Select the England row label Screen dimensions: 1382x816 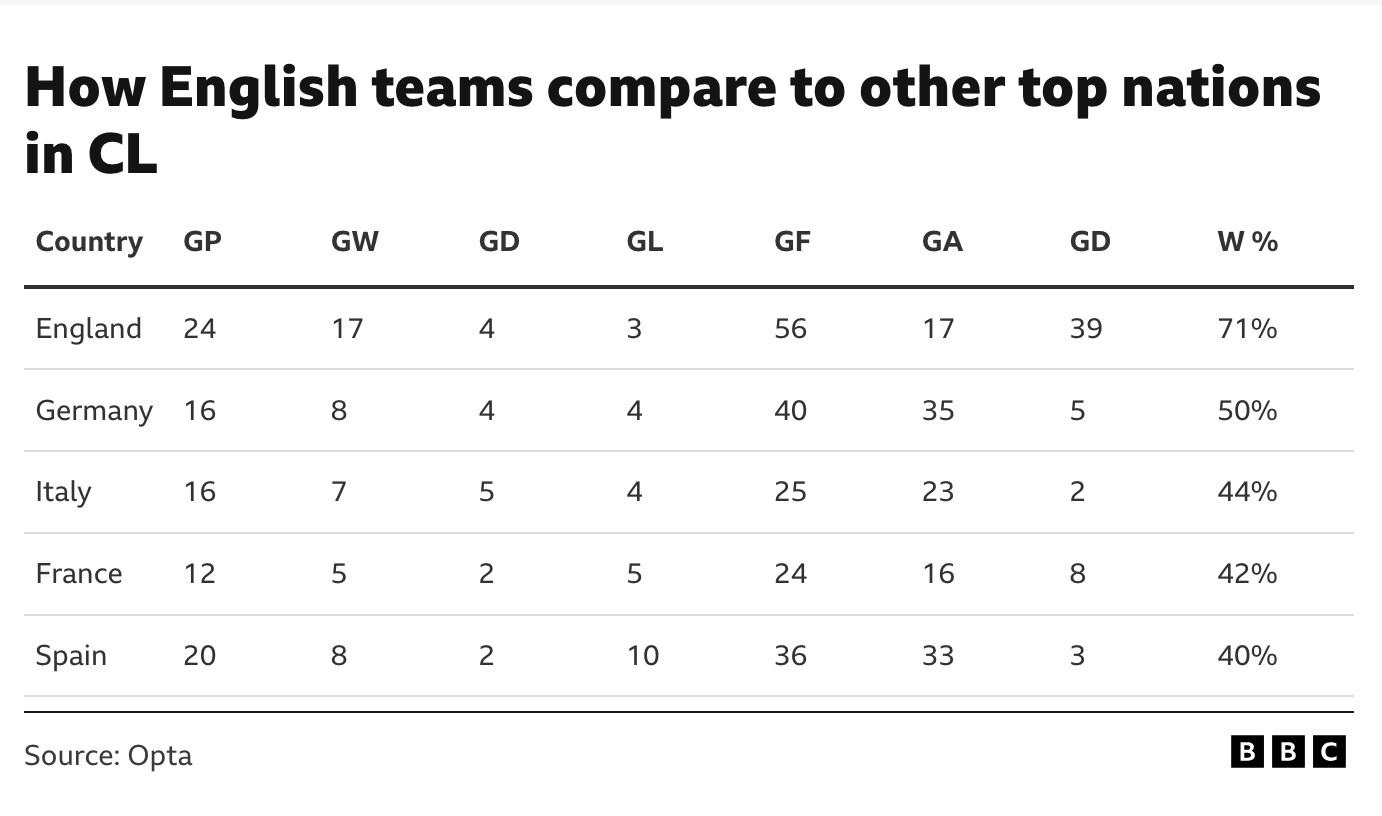coord(88,329)
